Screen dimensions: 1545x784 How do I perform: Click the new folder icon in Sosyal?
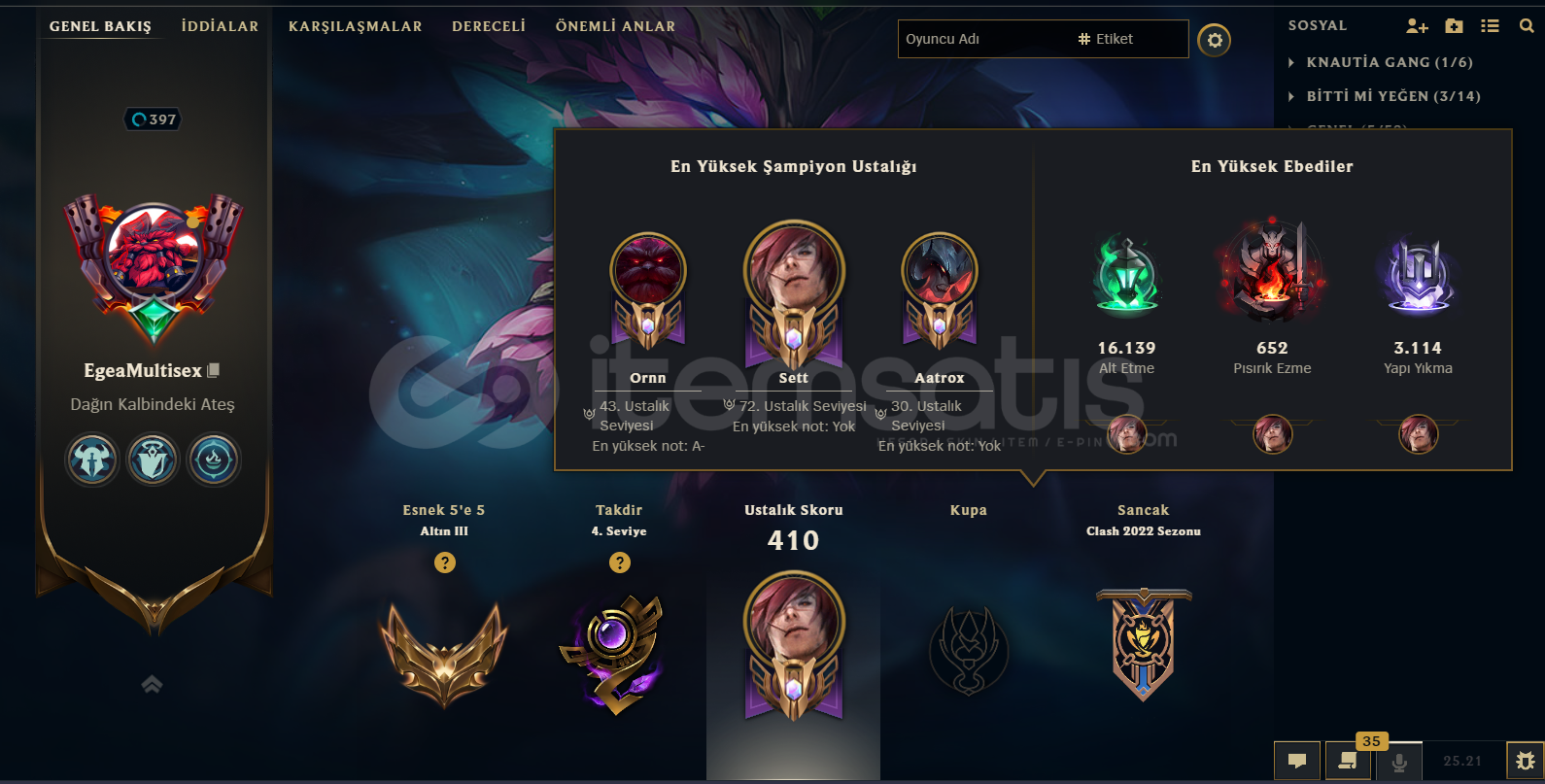(1454, 26)
